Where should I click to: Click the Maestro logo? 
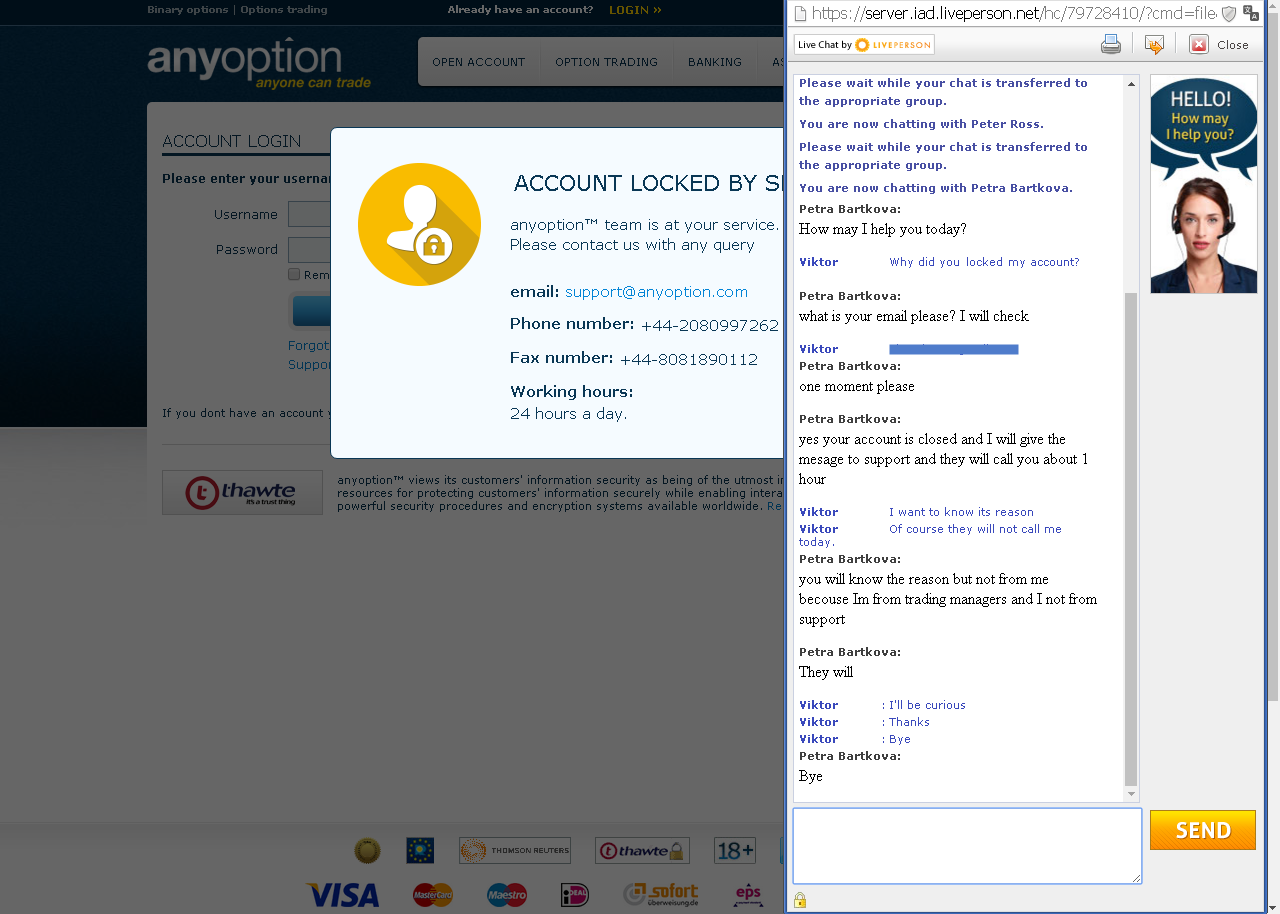507,894
